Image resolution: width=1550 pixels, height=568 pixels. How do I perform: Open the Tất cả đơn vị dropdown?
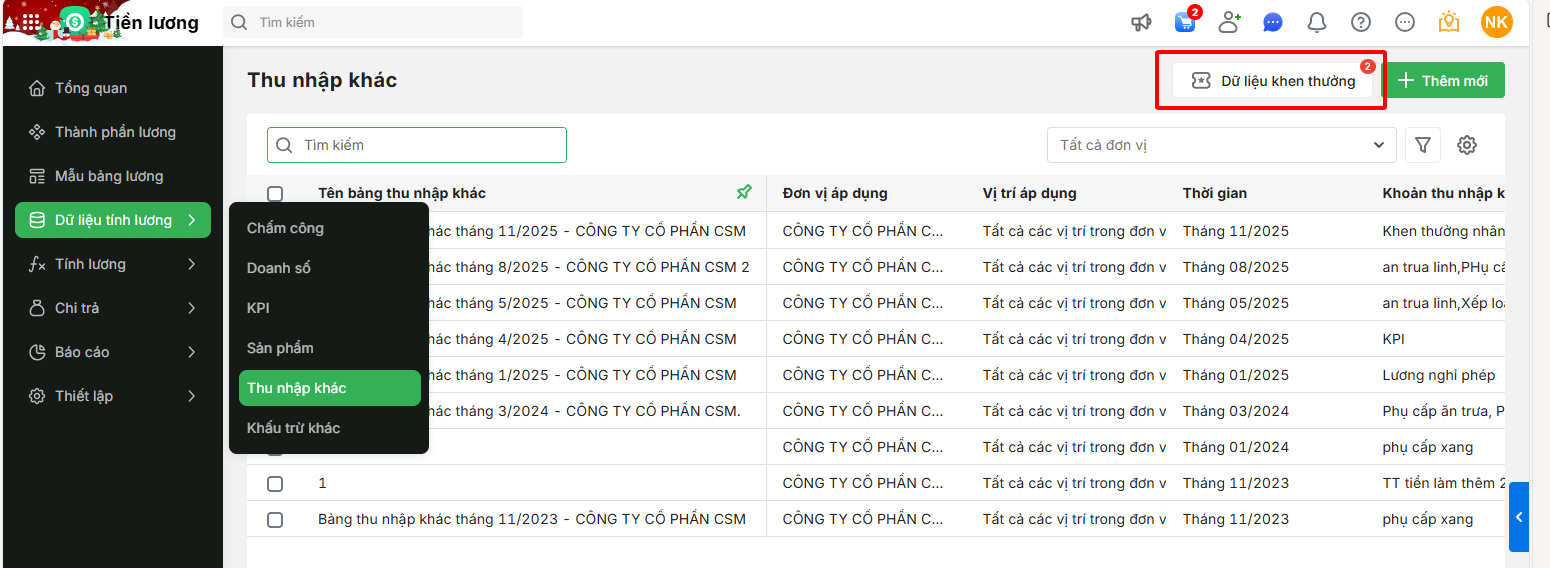pyautogui.click(x=1221, y=145)
